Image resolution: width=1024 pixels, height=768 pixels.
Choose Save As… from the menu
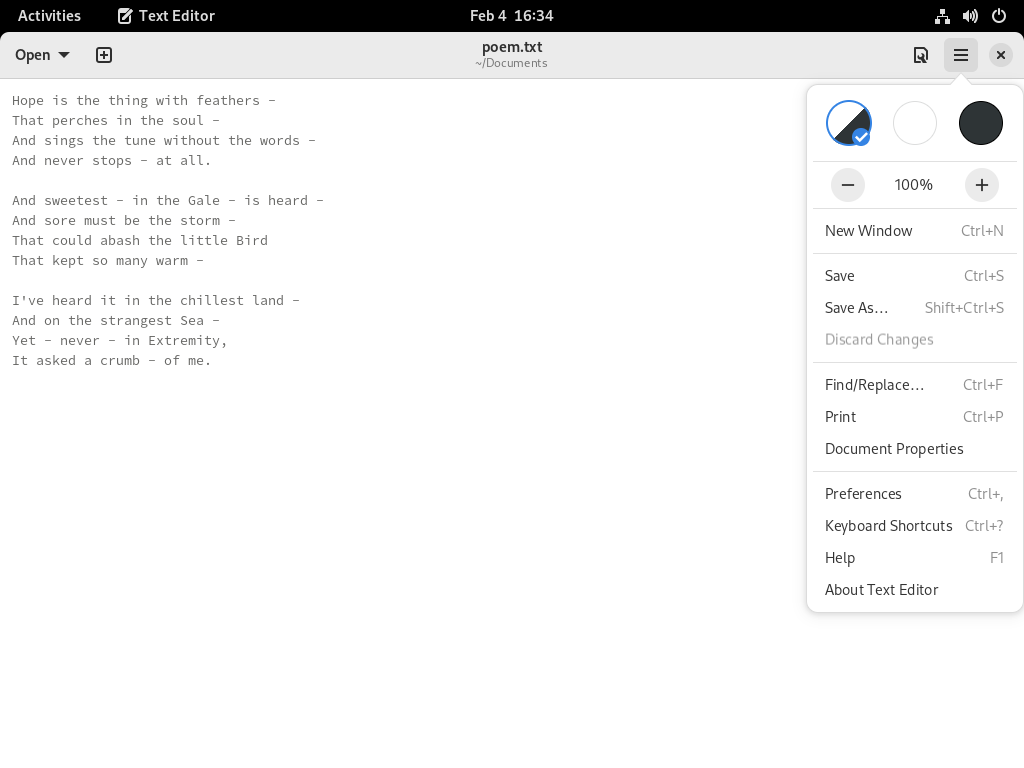tap(914, 308)
